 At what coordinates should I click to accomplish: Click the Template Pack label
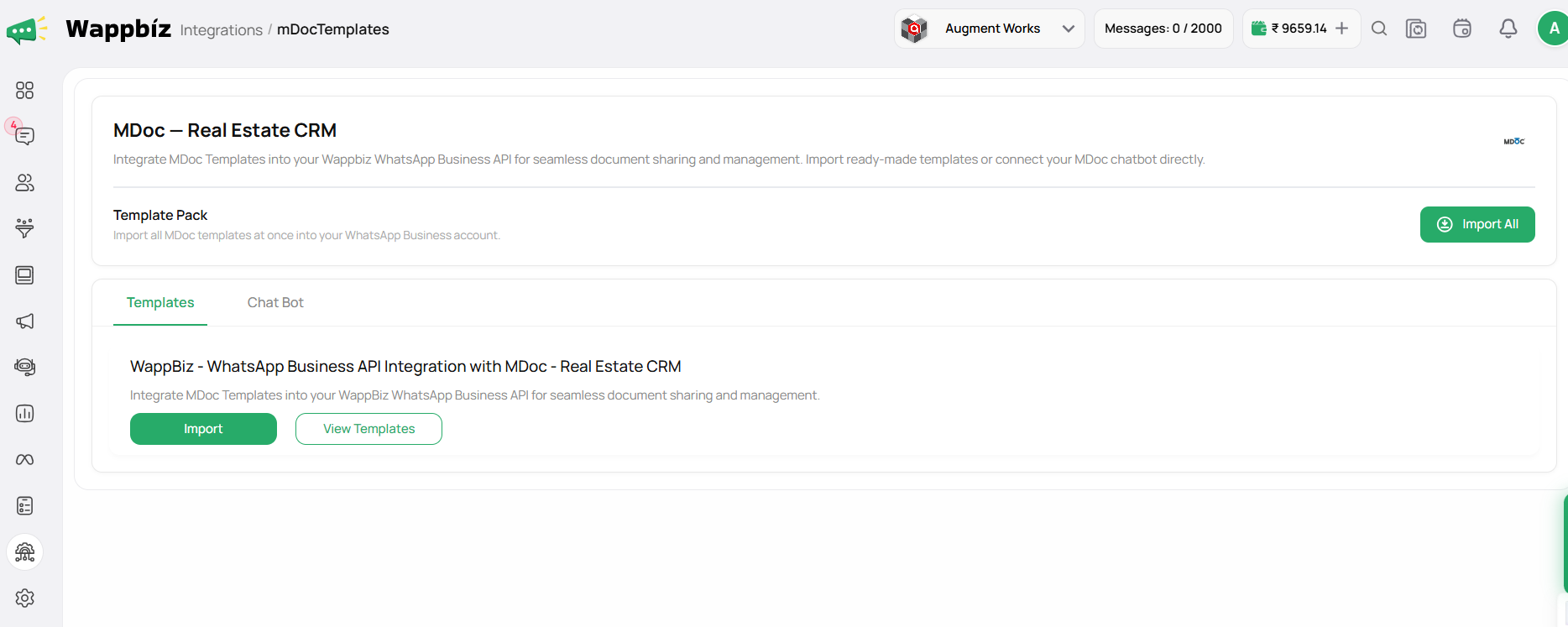click(160, 215)
